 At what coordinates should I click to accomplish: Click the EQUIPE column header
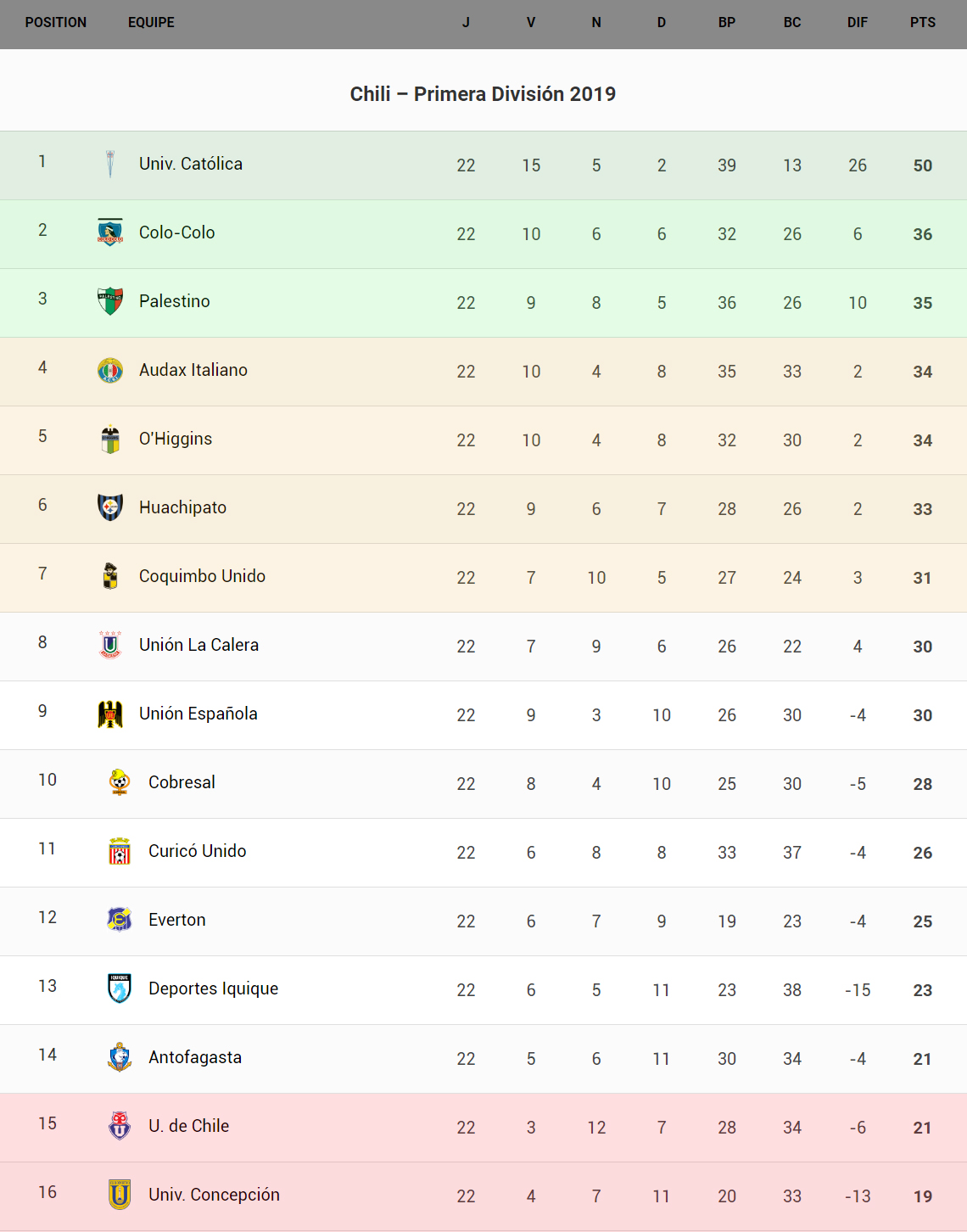tap(151, 23)
